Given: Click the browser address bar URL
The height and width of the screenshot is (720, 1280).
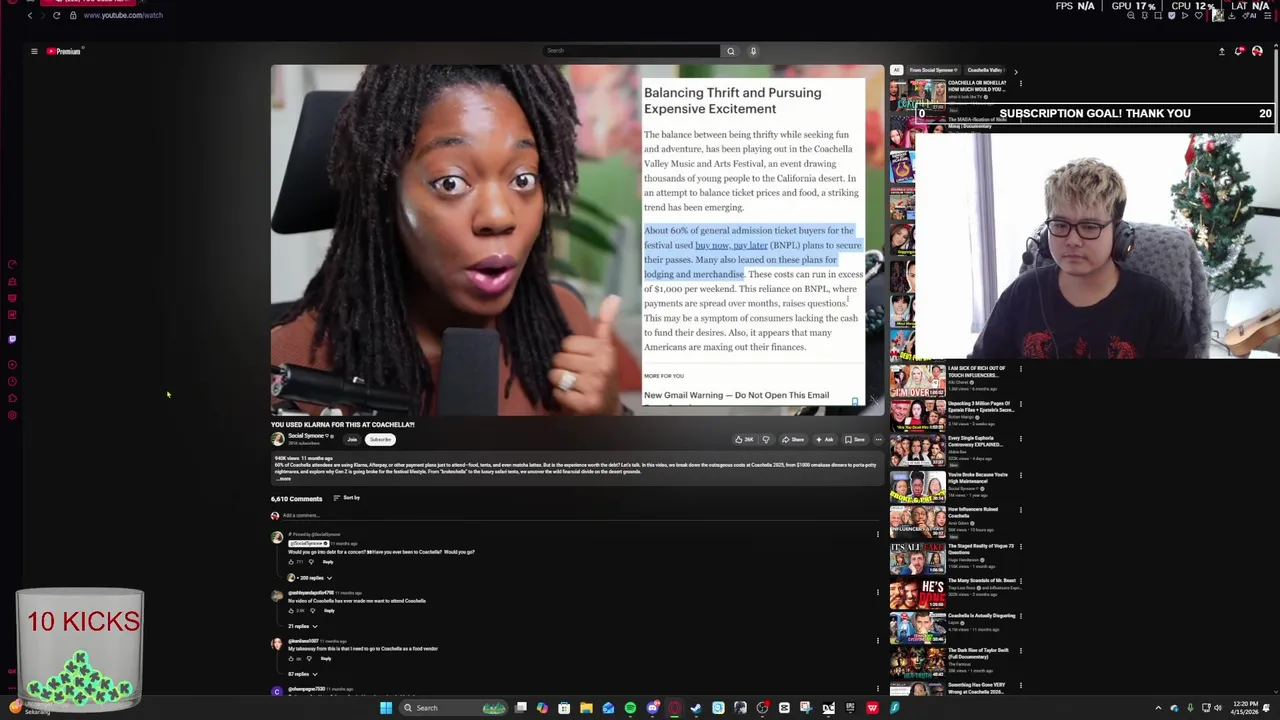Looking at the screenshot, I should 123,15.
